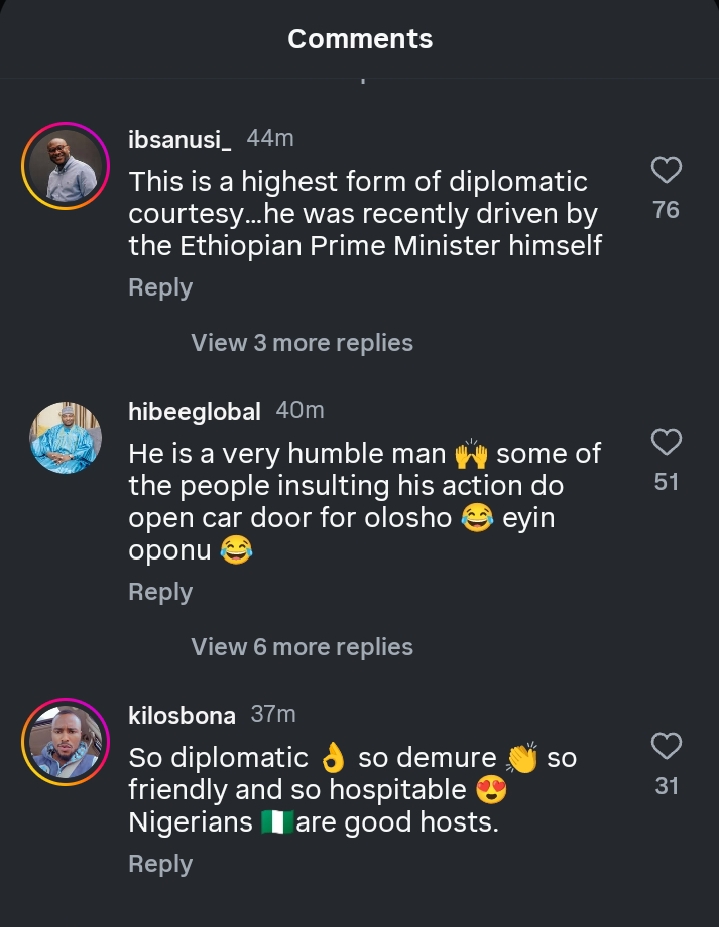Tap the Comments header title
The width and height of the screenshot is (719, 927).
coord(360,39)
